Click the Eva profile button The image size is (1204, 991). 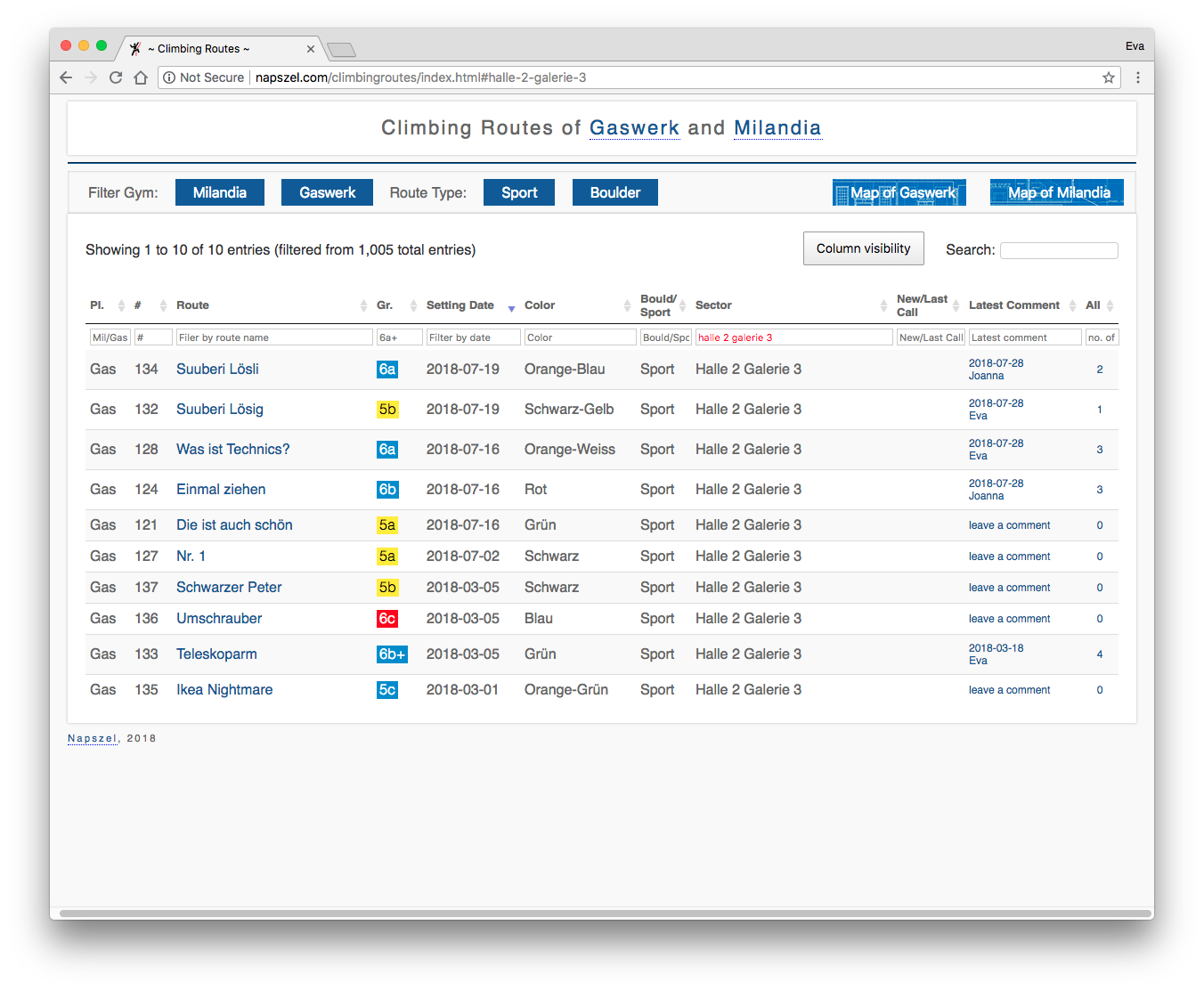click(x=1135, y=46)
